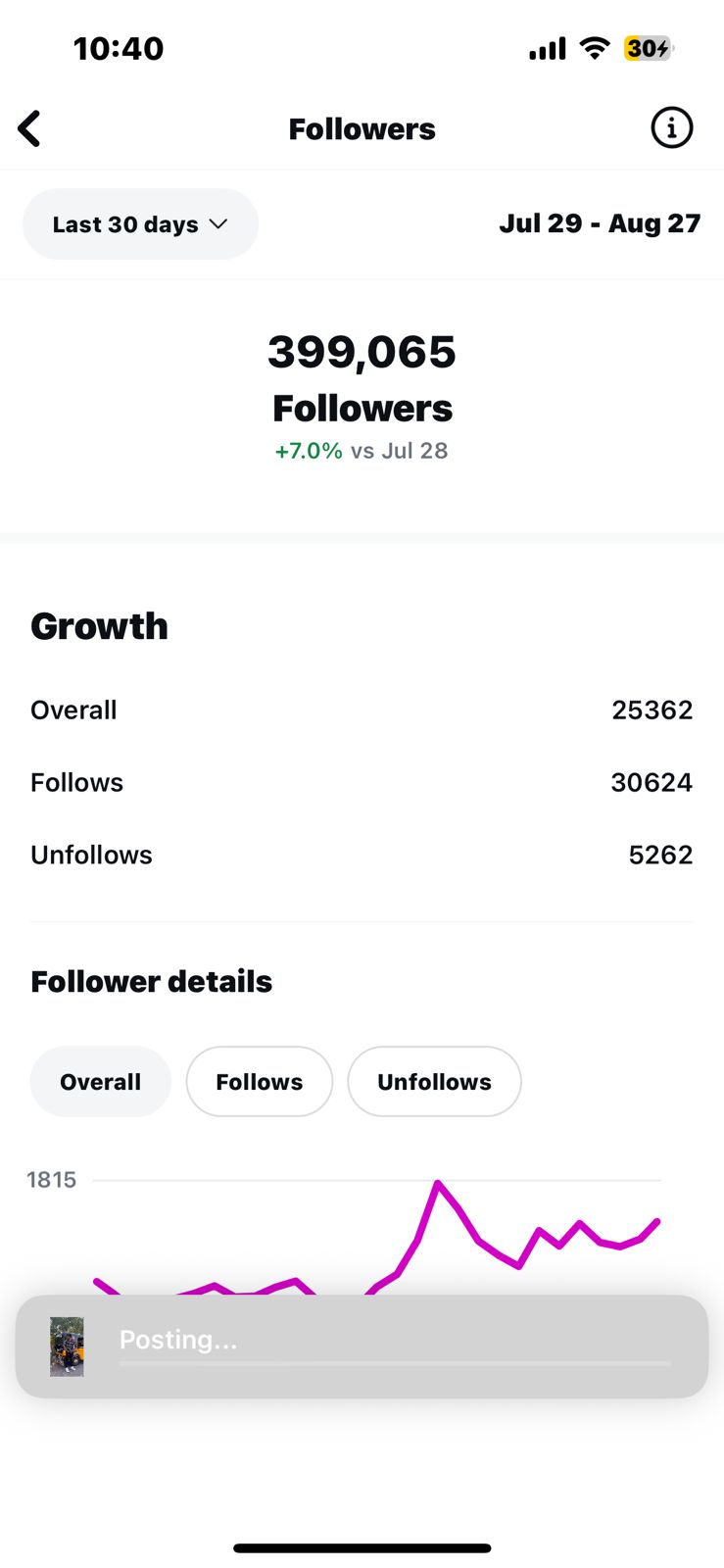
Task: Tap the back arrow icon
Action: pyautogui.click(x=29, y=128)
